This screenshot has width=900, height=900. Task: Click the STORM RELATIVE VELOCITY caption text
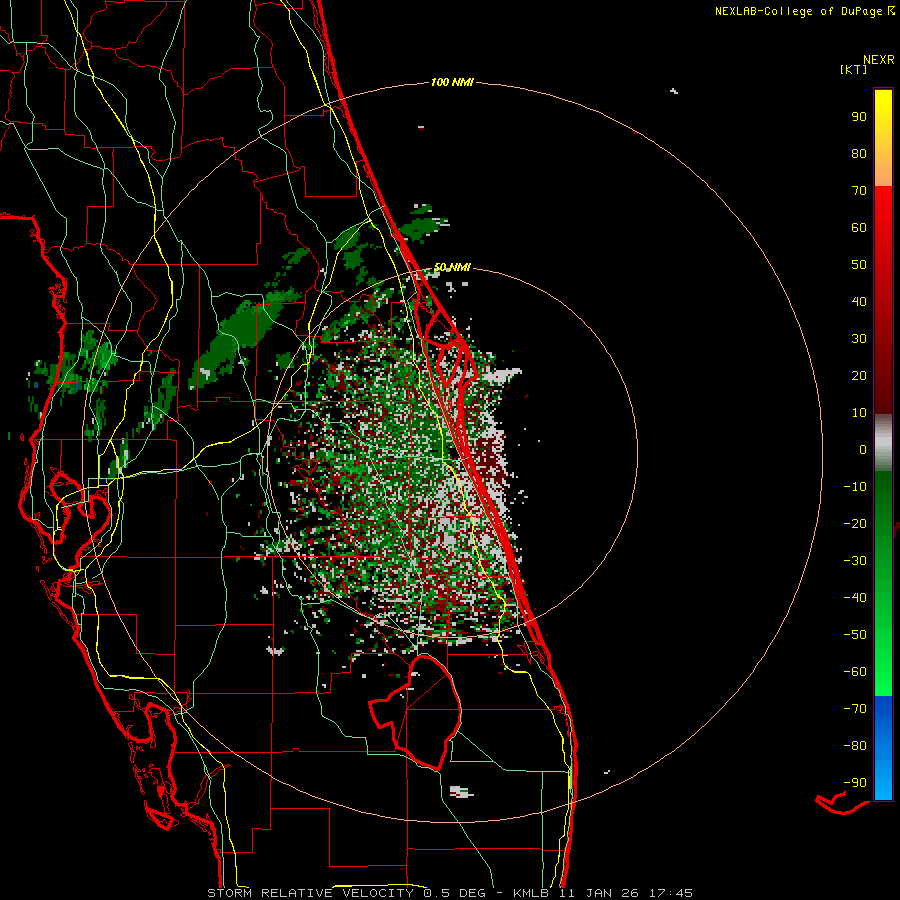310,893
